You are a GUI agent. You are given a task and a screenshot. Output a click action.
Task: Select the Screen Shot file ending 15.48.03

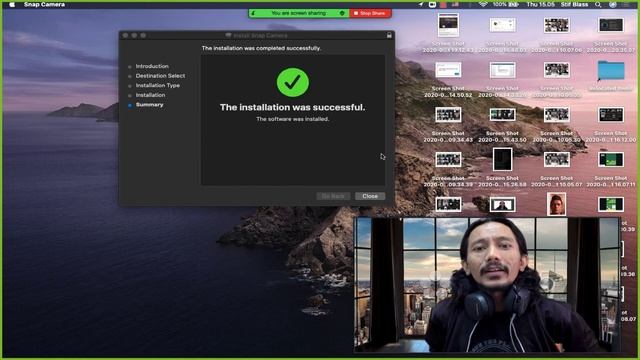502,25
